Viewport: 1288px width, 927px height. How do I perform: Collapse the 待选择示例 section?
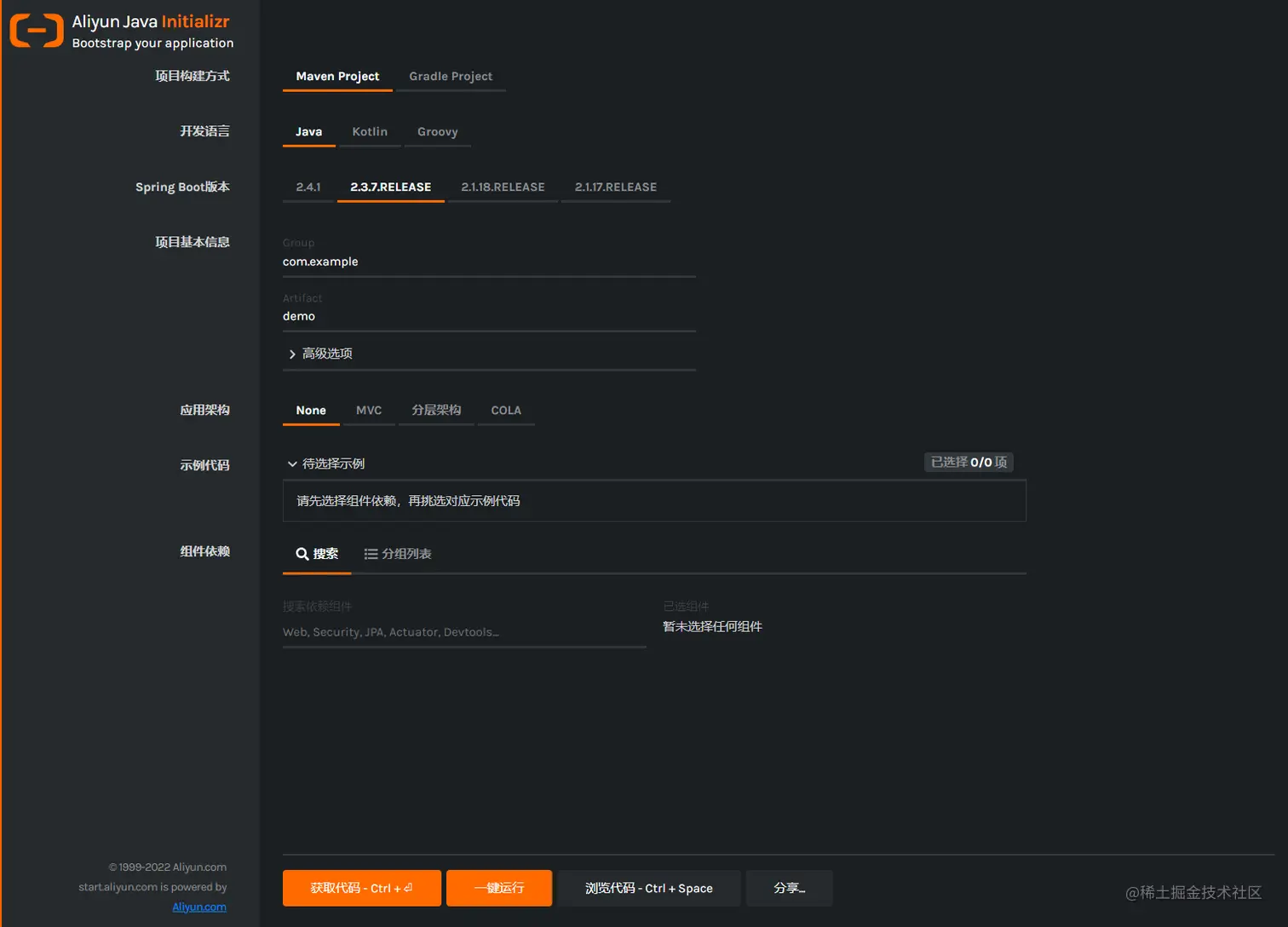[x=326, y=463]
